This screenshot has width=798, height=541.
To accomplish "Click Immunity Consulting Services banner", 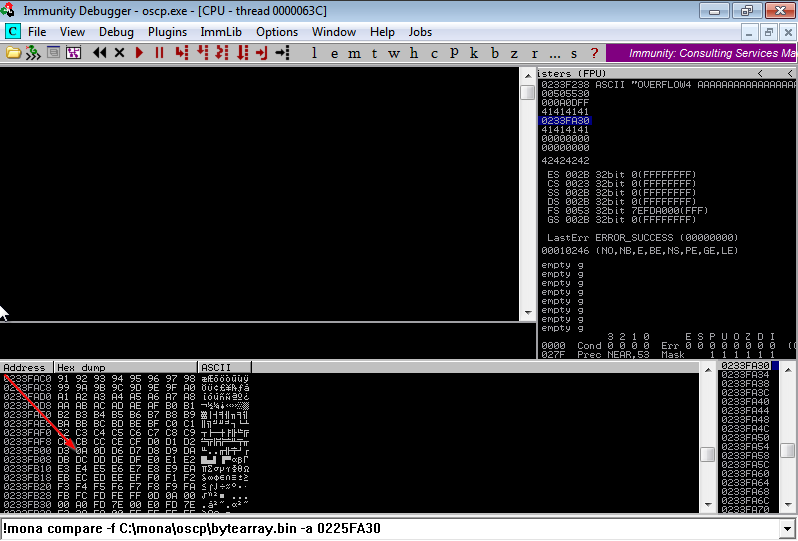I will 702,53.
